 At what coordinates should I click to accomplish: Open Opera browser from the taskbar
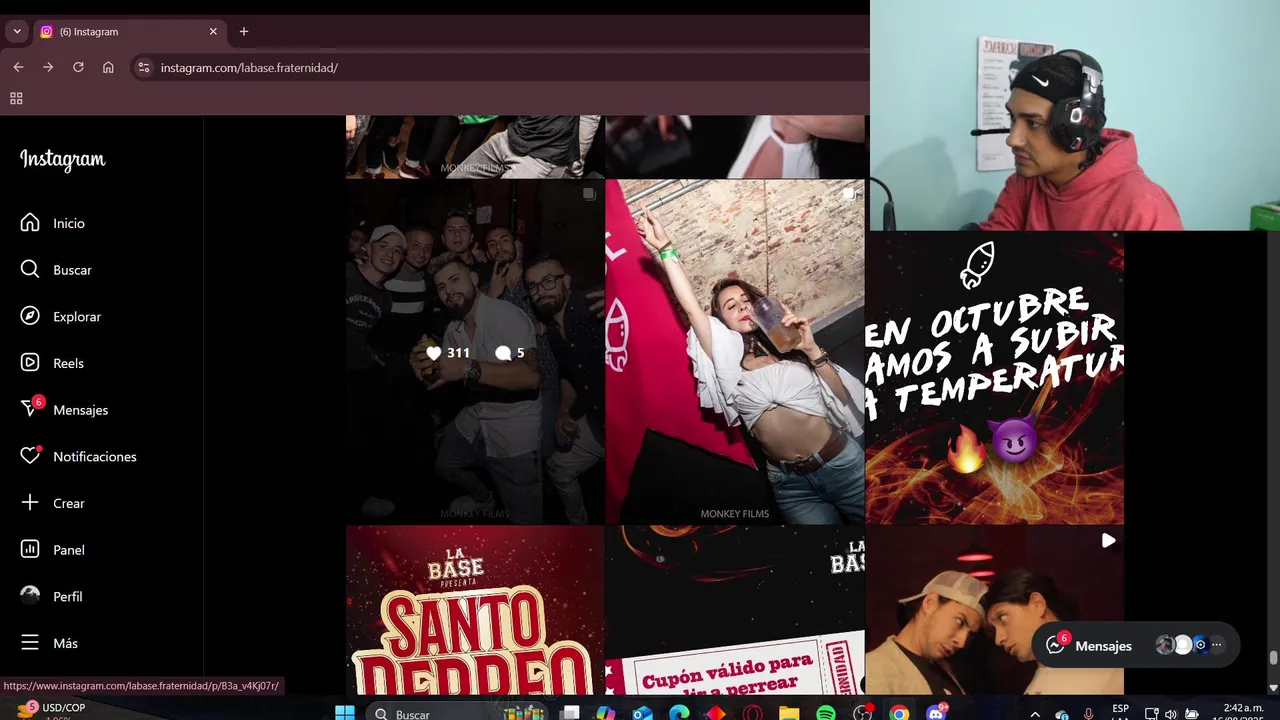752,713
